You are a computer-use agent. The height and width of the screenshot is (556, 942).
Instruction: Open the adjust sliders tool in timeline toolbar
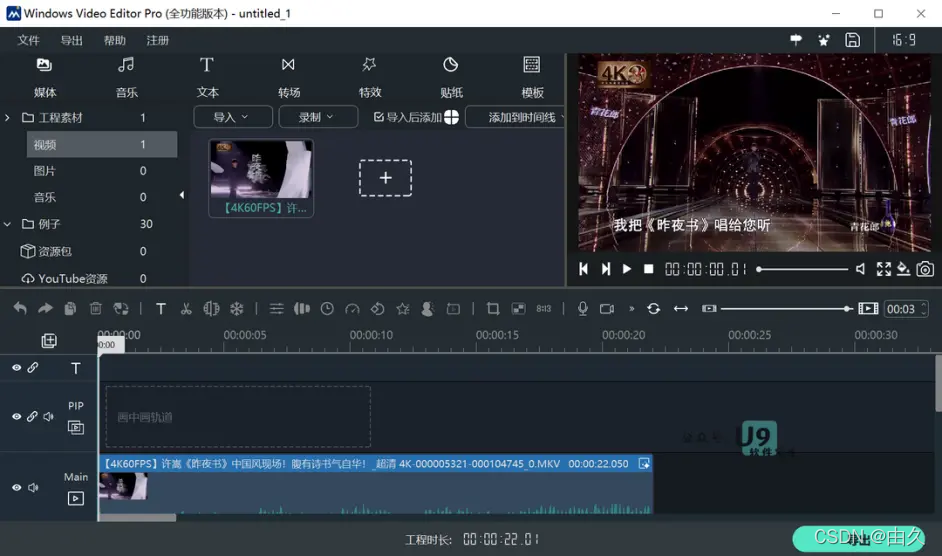pos(276,308)
